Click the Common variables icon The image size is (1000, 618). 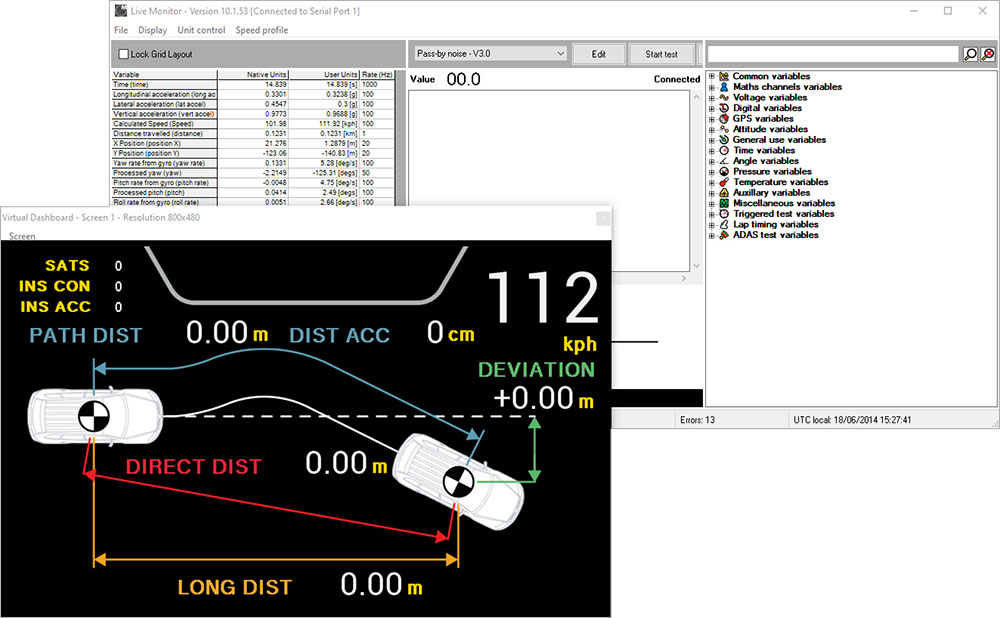724,76
